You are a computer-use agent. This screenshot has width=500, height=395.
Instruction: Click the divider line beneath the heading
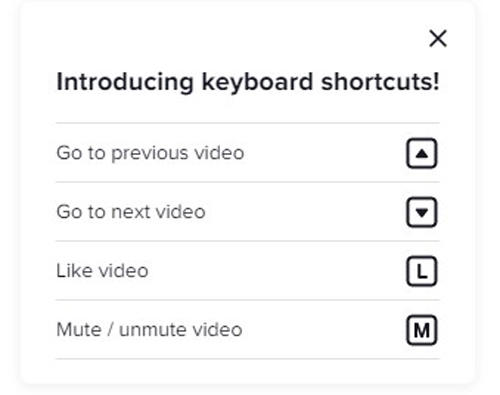248,123
